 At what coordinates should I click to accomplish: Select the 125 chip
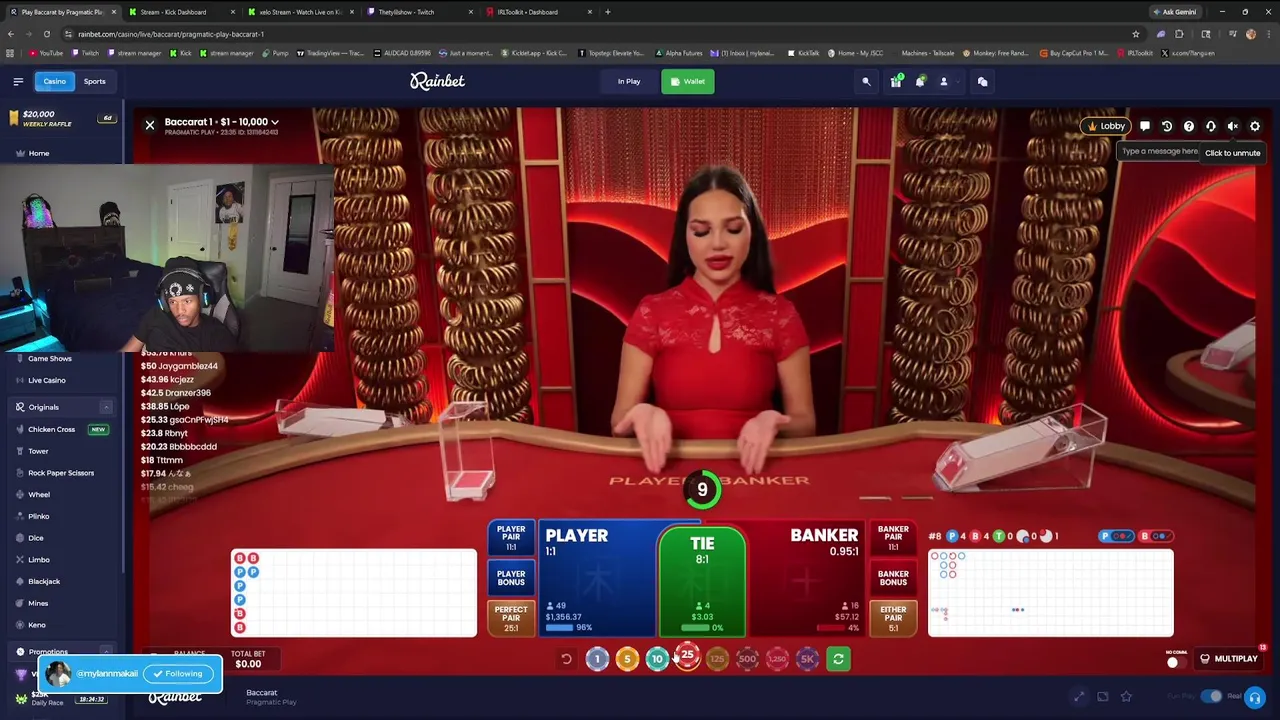pyautogui.click(x=717, y=658)
